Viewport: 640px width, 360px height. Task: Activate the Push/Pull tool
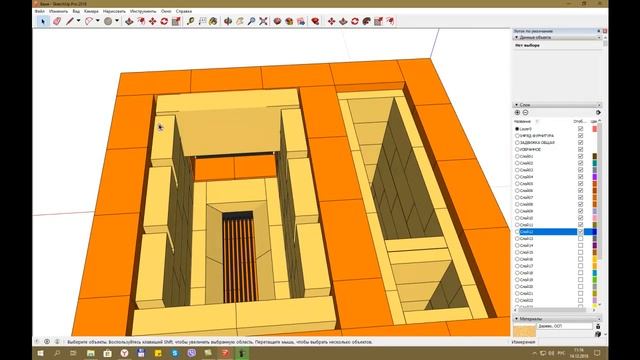129,21
